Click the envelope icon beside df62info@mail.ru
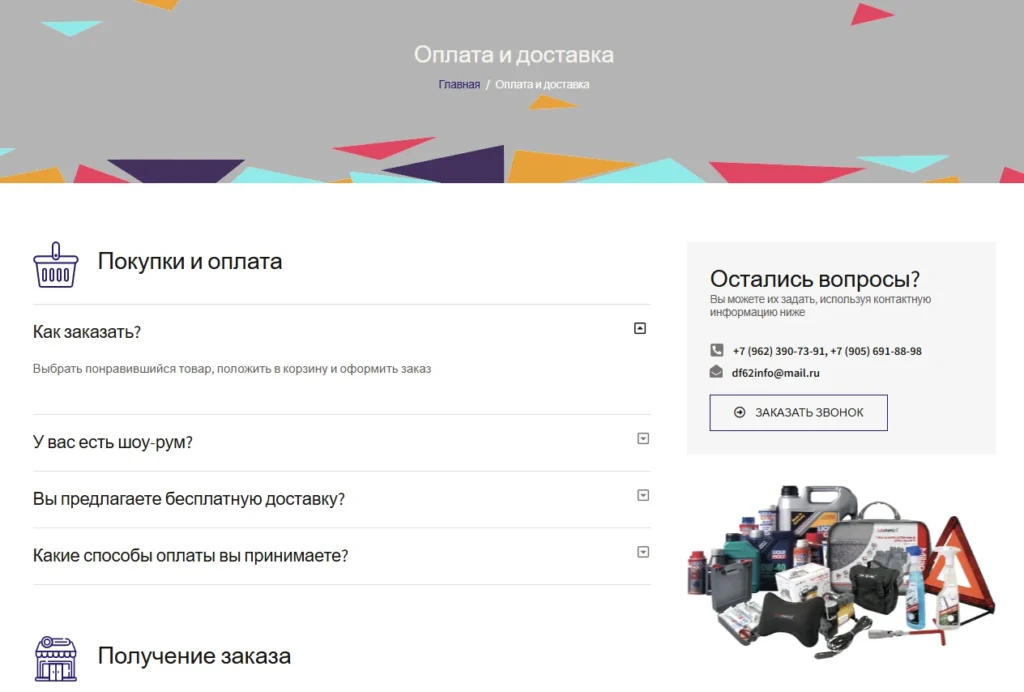 tap(716, 372)
